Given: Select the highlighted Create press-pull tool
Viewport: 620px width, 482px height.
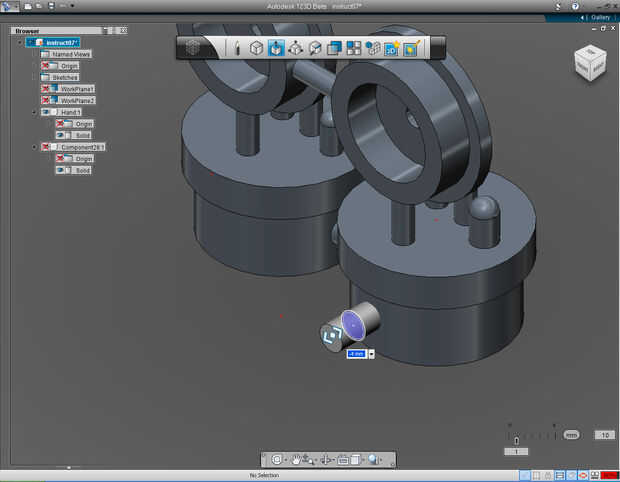Looking at the screenshot, I should coord(276,48).
